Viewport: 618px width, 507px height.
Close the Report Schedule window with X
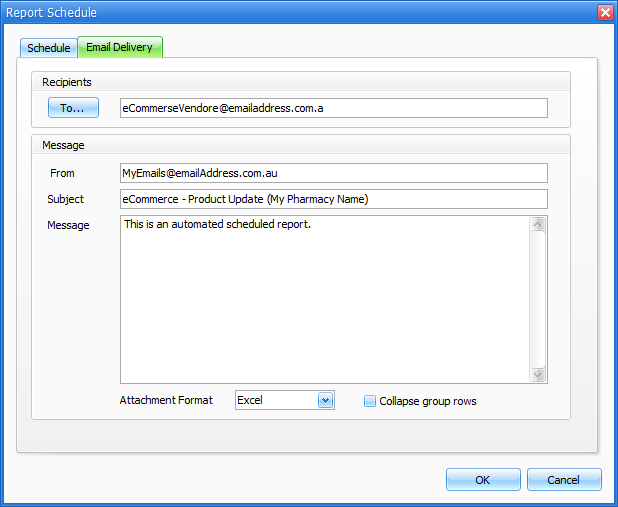point(604,12)
